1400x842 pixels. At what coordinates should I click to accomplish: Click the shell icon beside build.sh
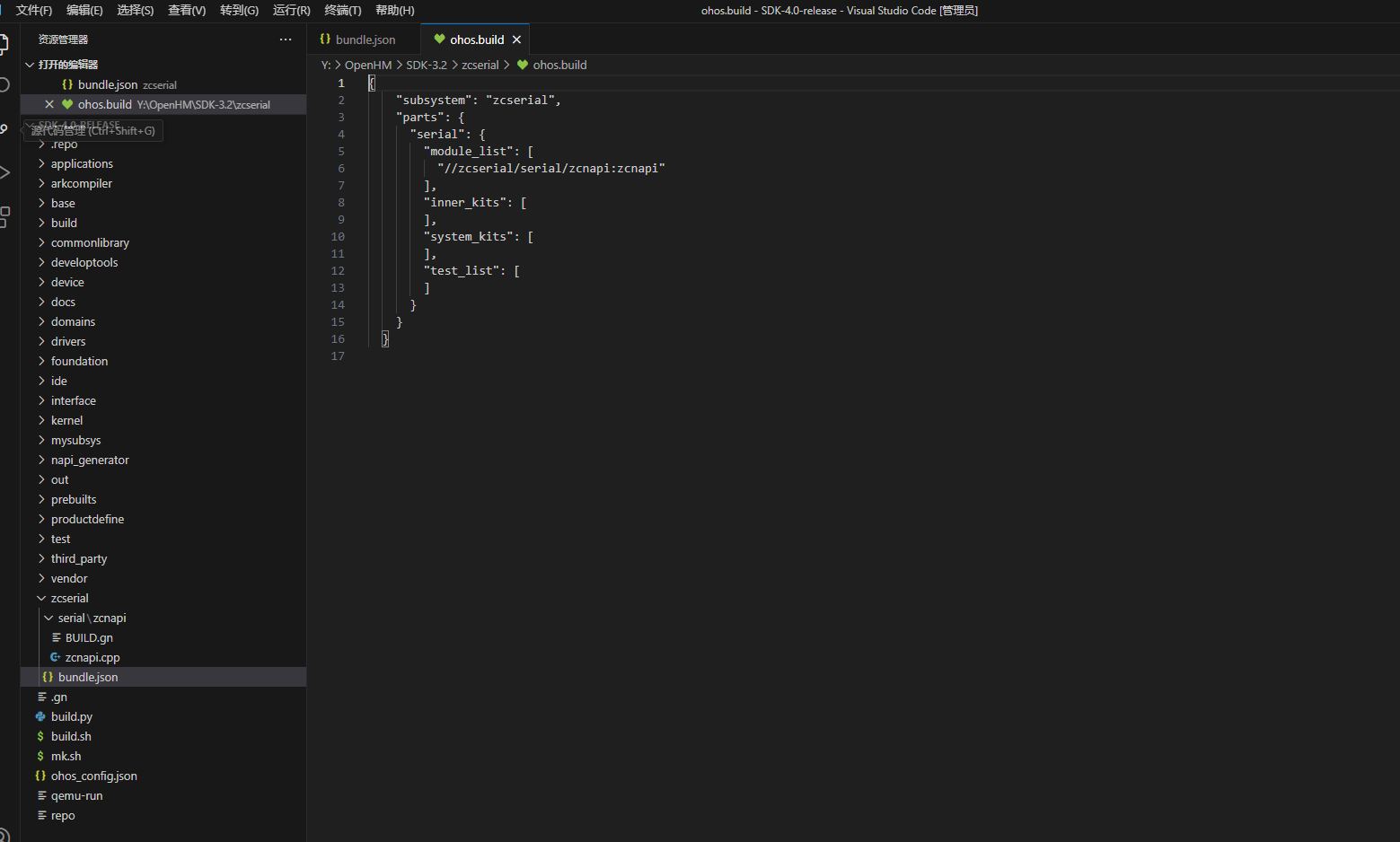pyautogui.click(x=40, y=736)
